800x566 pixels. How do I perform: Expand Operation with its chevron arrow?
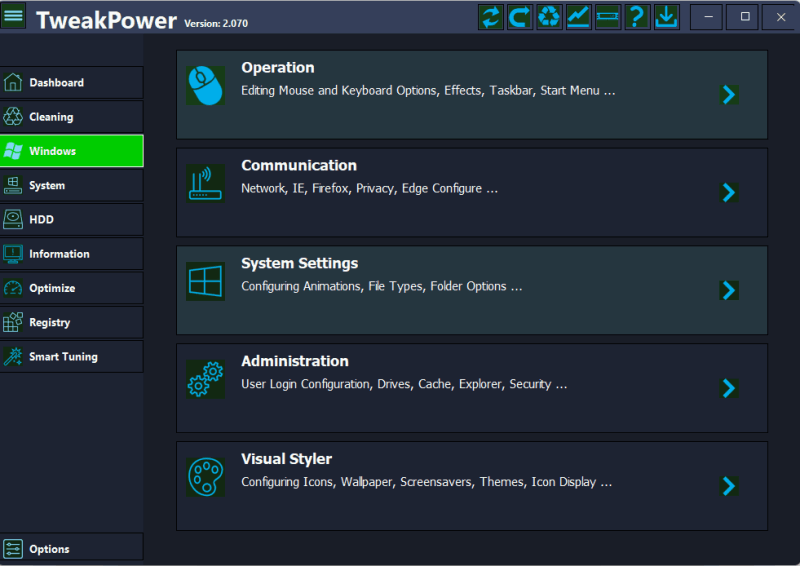[x=729, y=94]
